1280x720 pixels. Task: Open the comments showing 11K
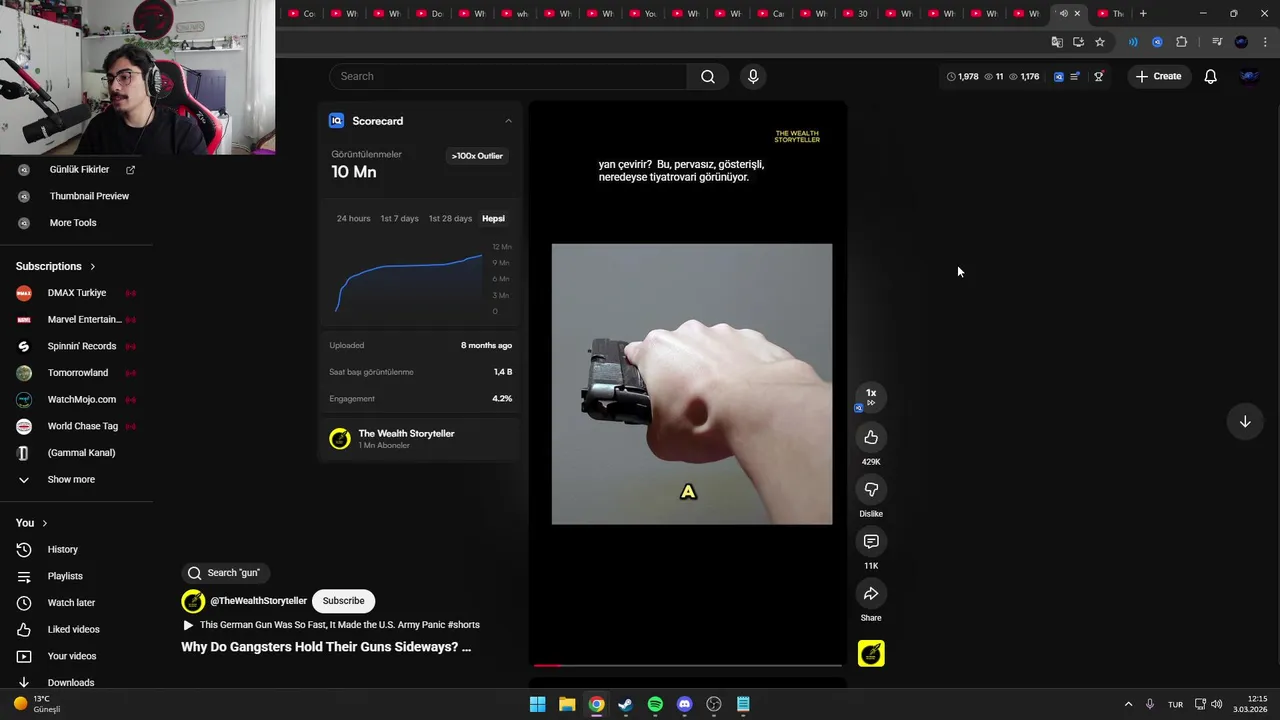[x=871, y=541]
